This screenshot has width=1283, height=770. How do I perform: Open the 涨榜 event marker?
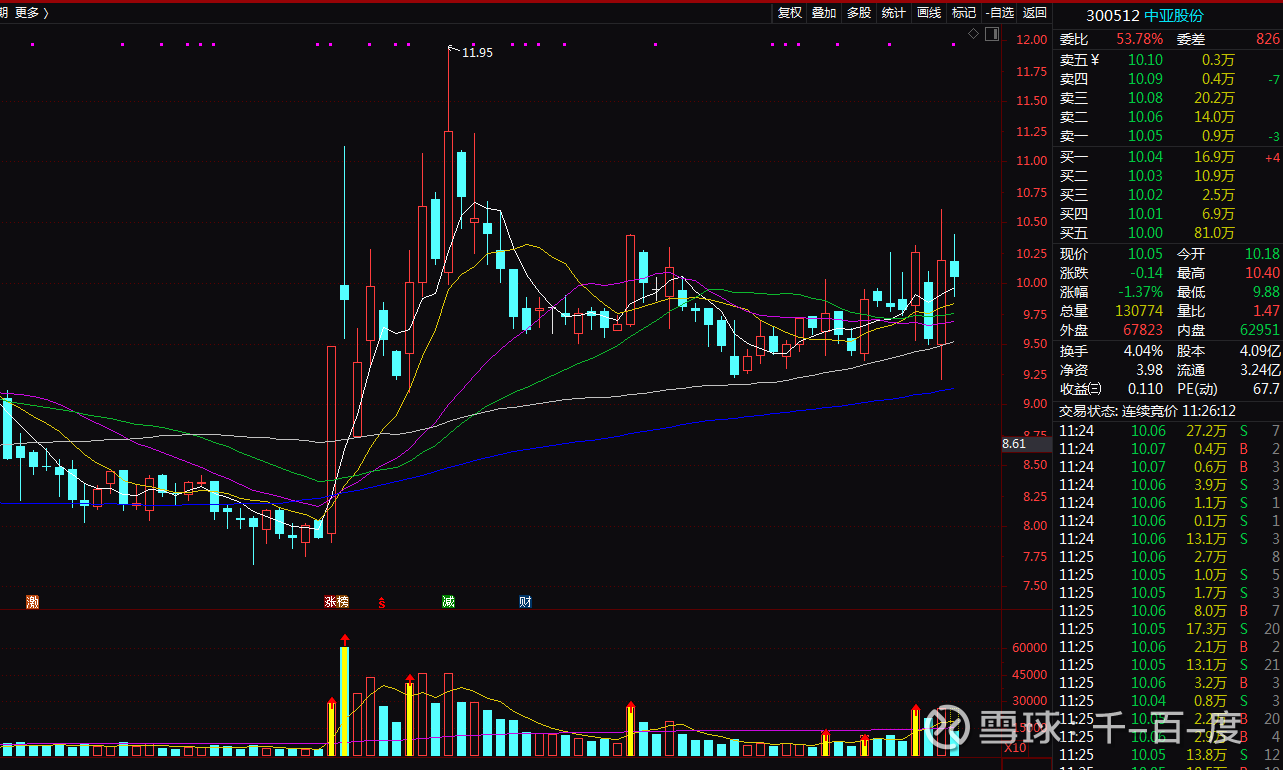(x=336, y=601)
